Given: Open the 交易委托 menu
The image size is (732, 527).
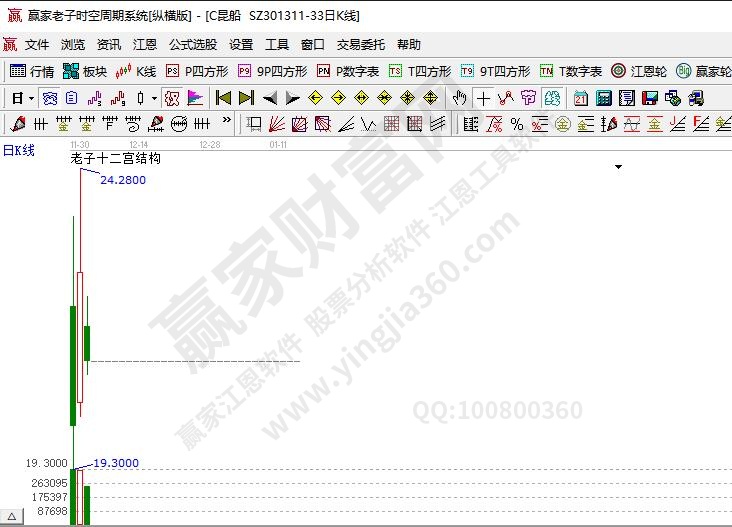Looking at the screenshot, I should coord(361,45).
